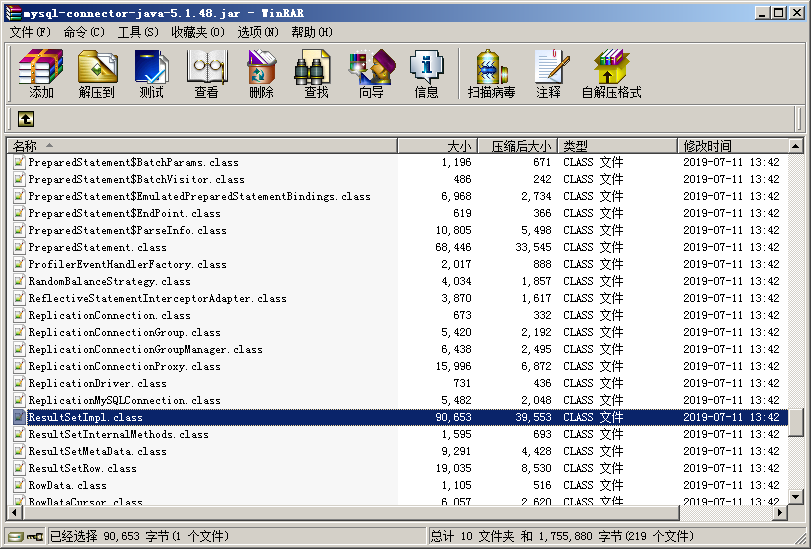811x549 pixels.
Task: Open the Comment (注释) icon
Action: 549,73
